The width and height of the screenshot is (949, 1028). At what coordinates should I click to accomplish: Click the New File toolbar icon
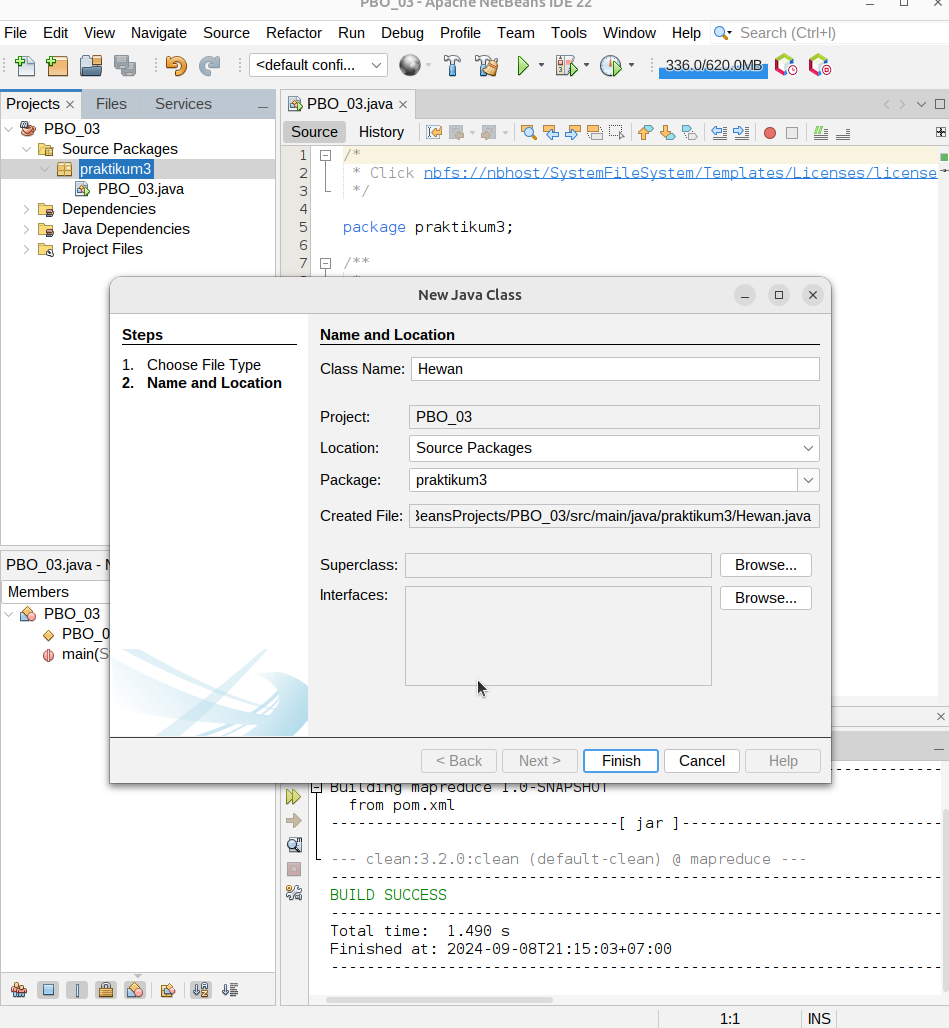(x=24, y=66)
